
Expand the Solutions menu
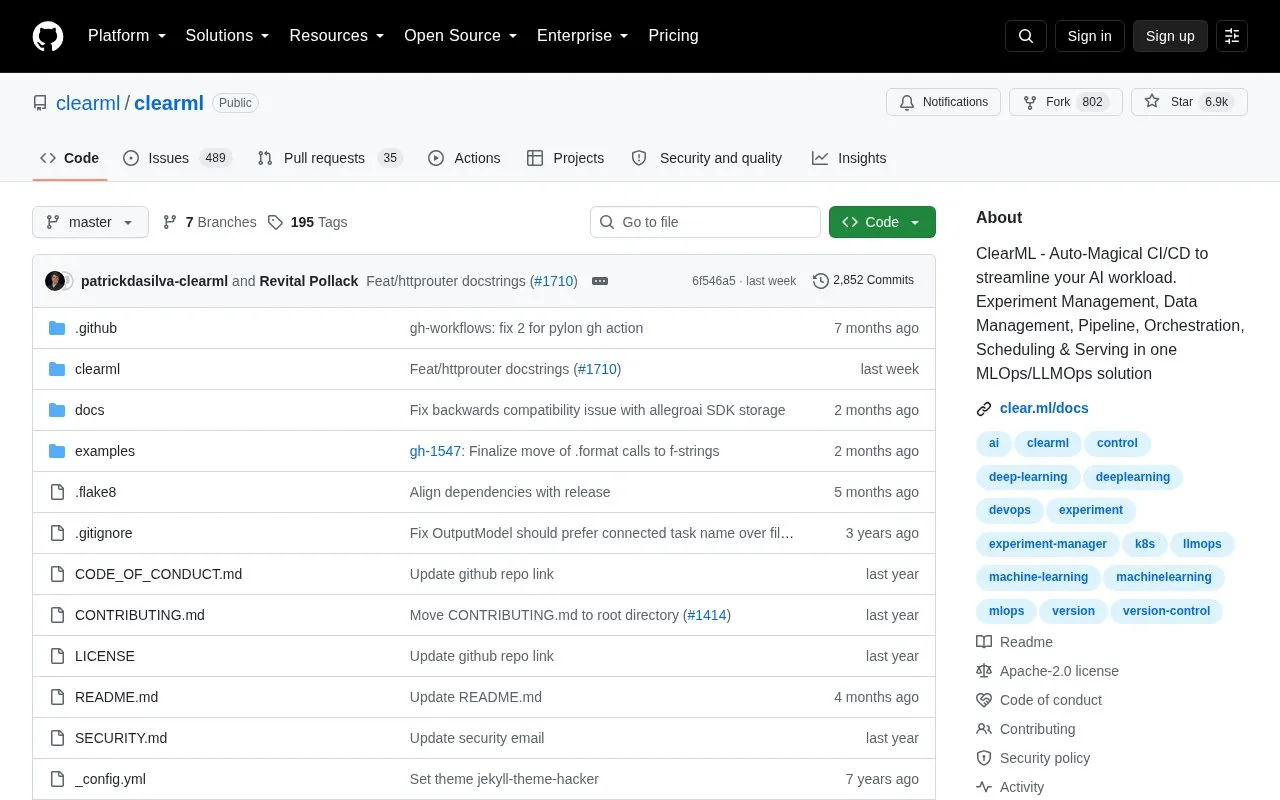pyautogui.click(x=228, y=36)
